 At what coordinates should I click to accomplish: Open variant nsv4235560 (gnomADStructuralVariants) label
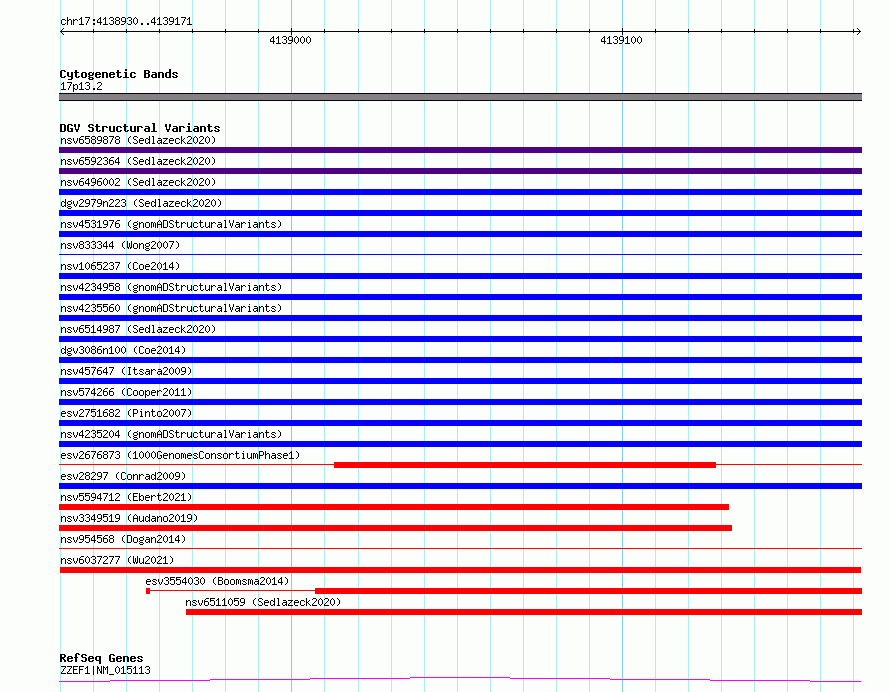pyautogui.click(x=171, y=308)
